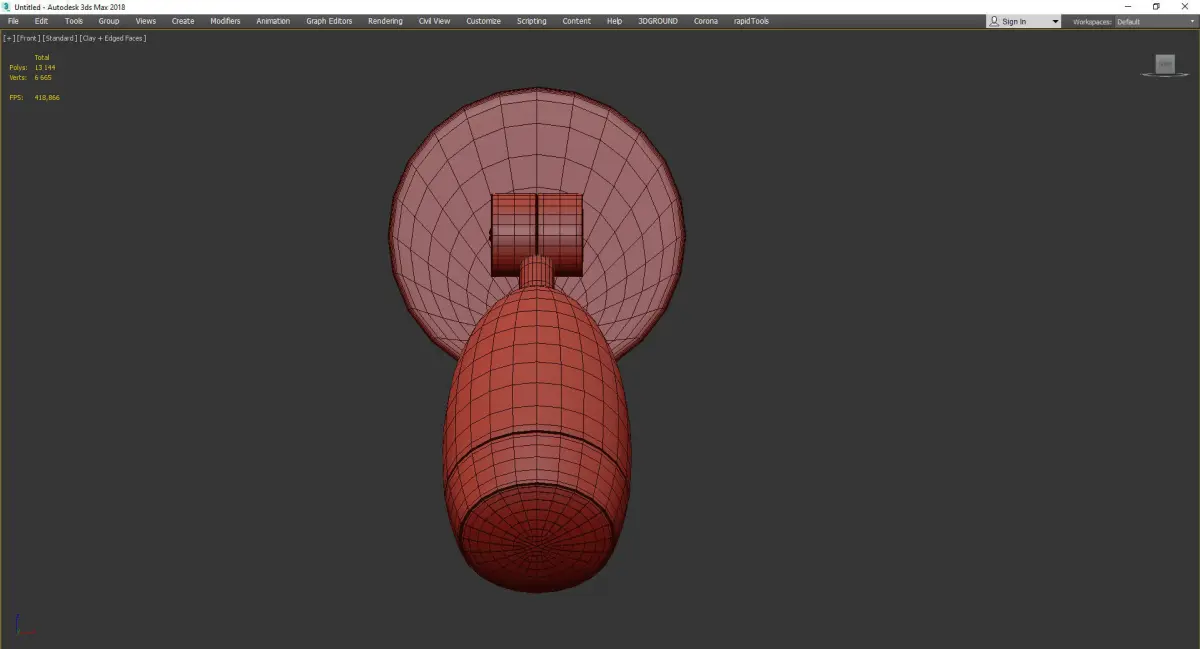This screenshot has width=1200, height=649.
Task: Click the [Front] viewport view label
Action: 28,38
